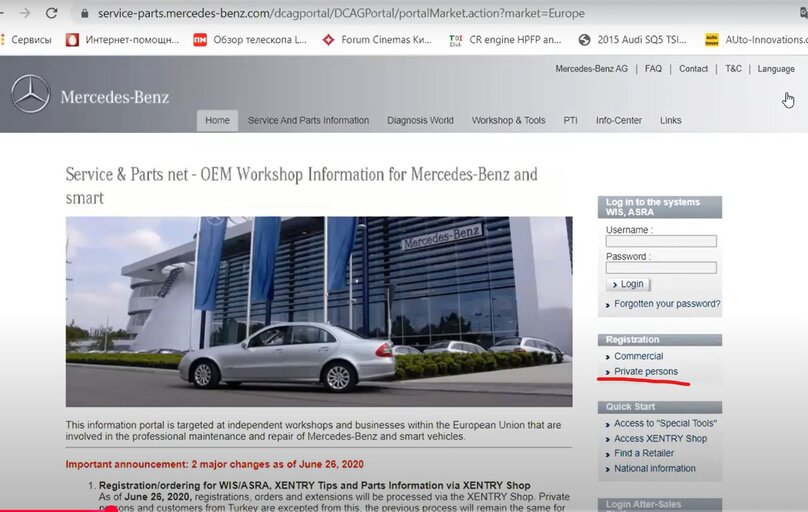The width and height of the screenshot is (808, 512).
Task: Open the CR engine HPFP bookmark
Action: pyautogui.click(x=505, y=40)
